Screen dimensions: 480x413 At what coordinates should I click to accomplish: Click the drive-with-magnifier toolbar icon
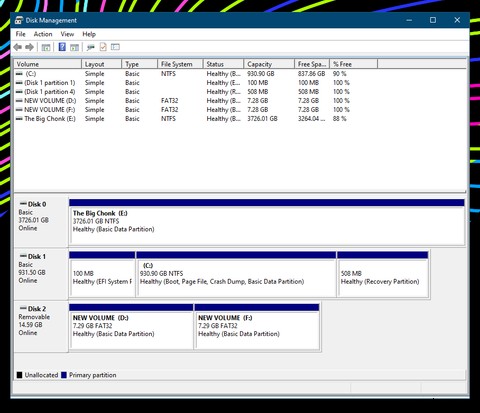click(90, 47)
